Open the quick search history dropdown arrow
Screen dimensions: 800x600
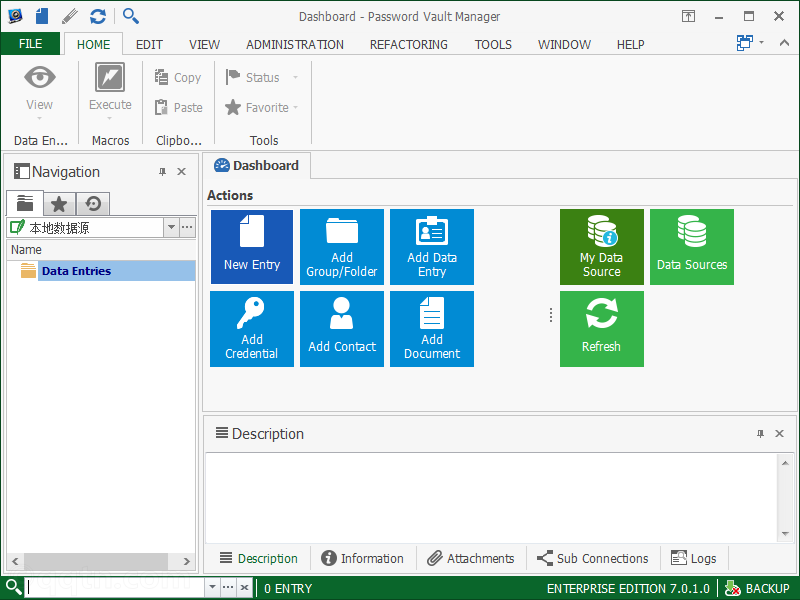coord(212,587)
